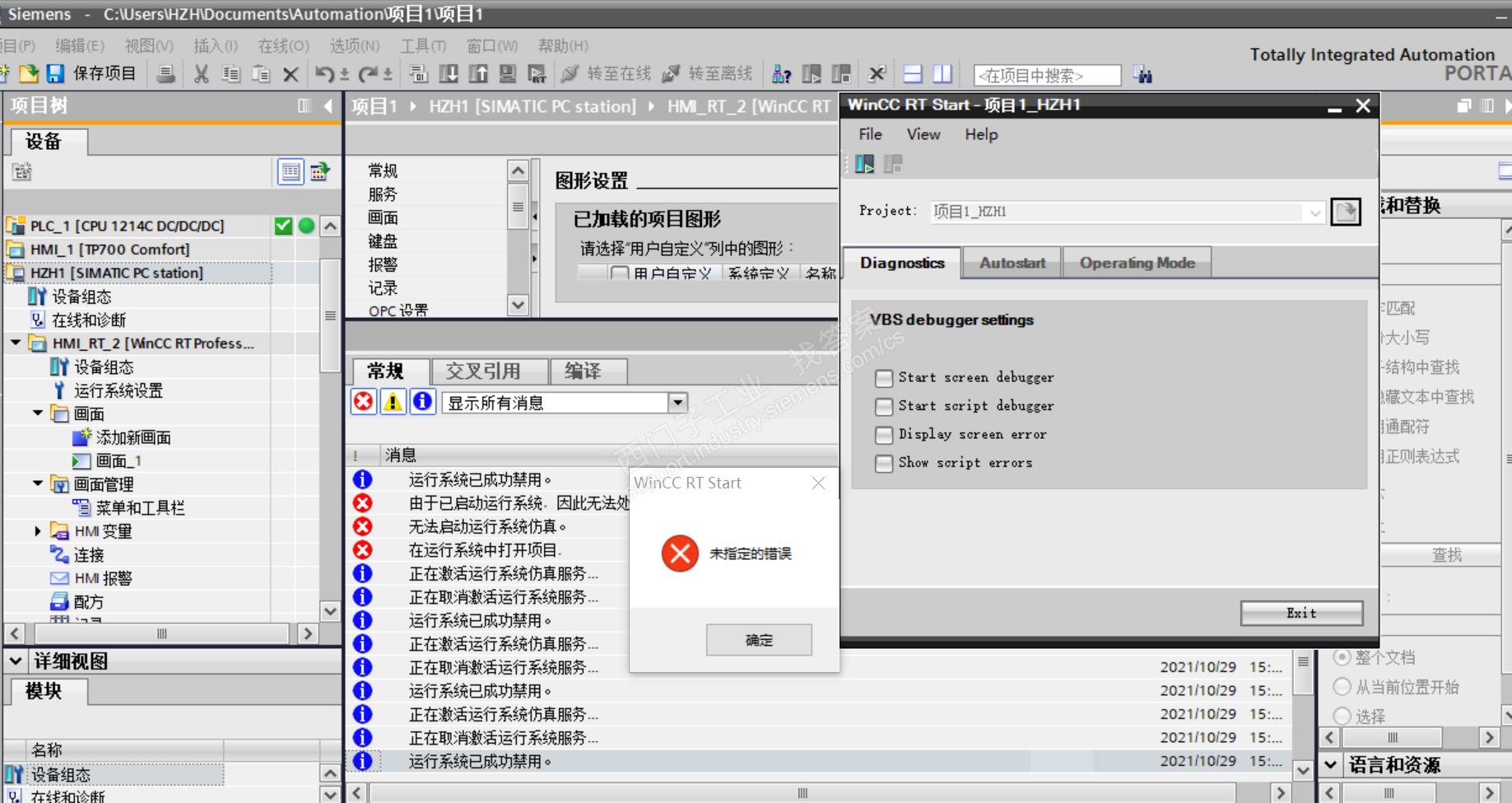Click the upload from device icon
The width and height of the screenshot is (1512, 803).
coord(478,74)
